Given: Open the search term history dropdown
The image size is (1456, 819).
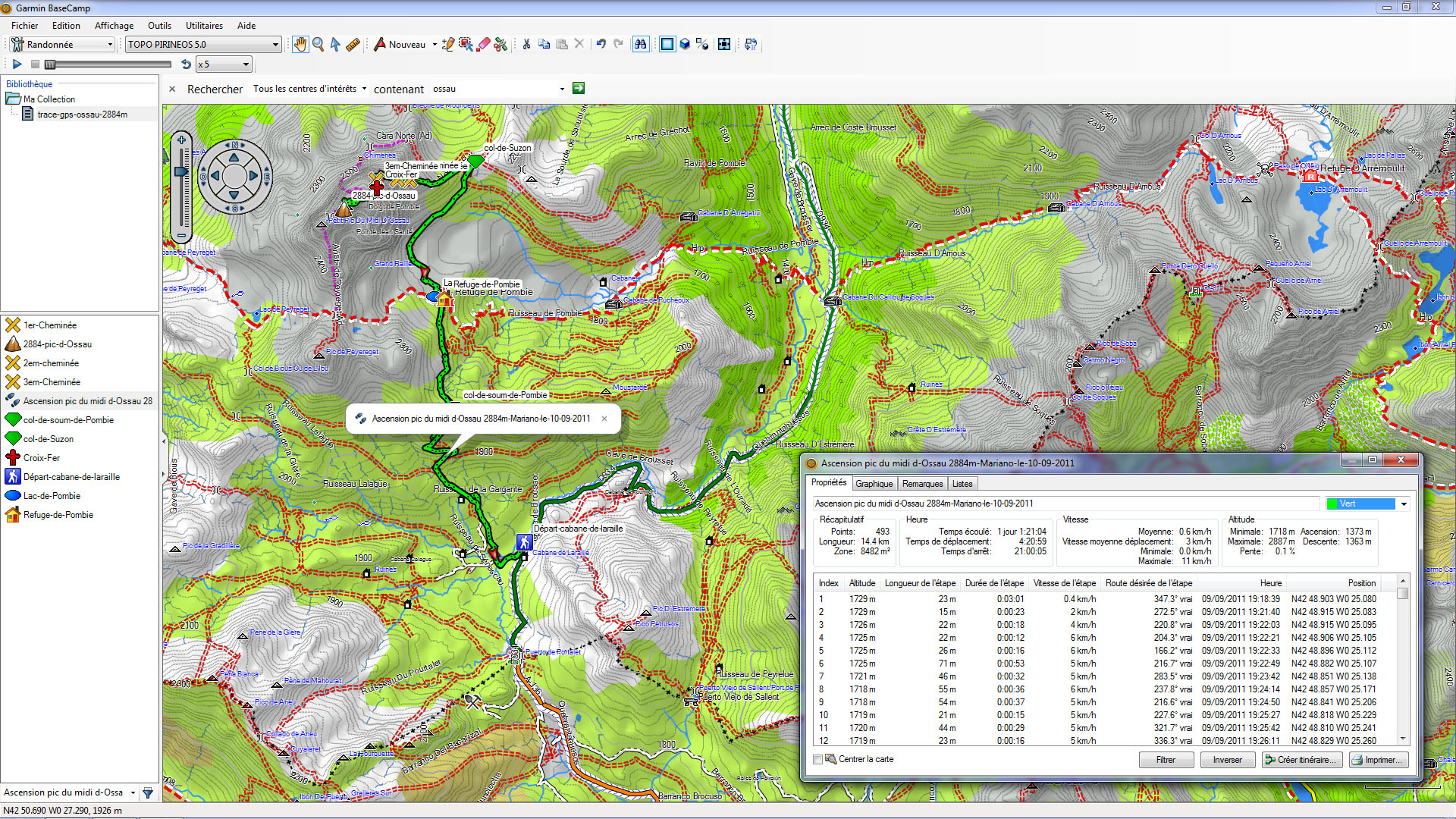Looking at the screenshot, I should [x=562, y=89].
